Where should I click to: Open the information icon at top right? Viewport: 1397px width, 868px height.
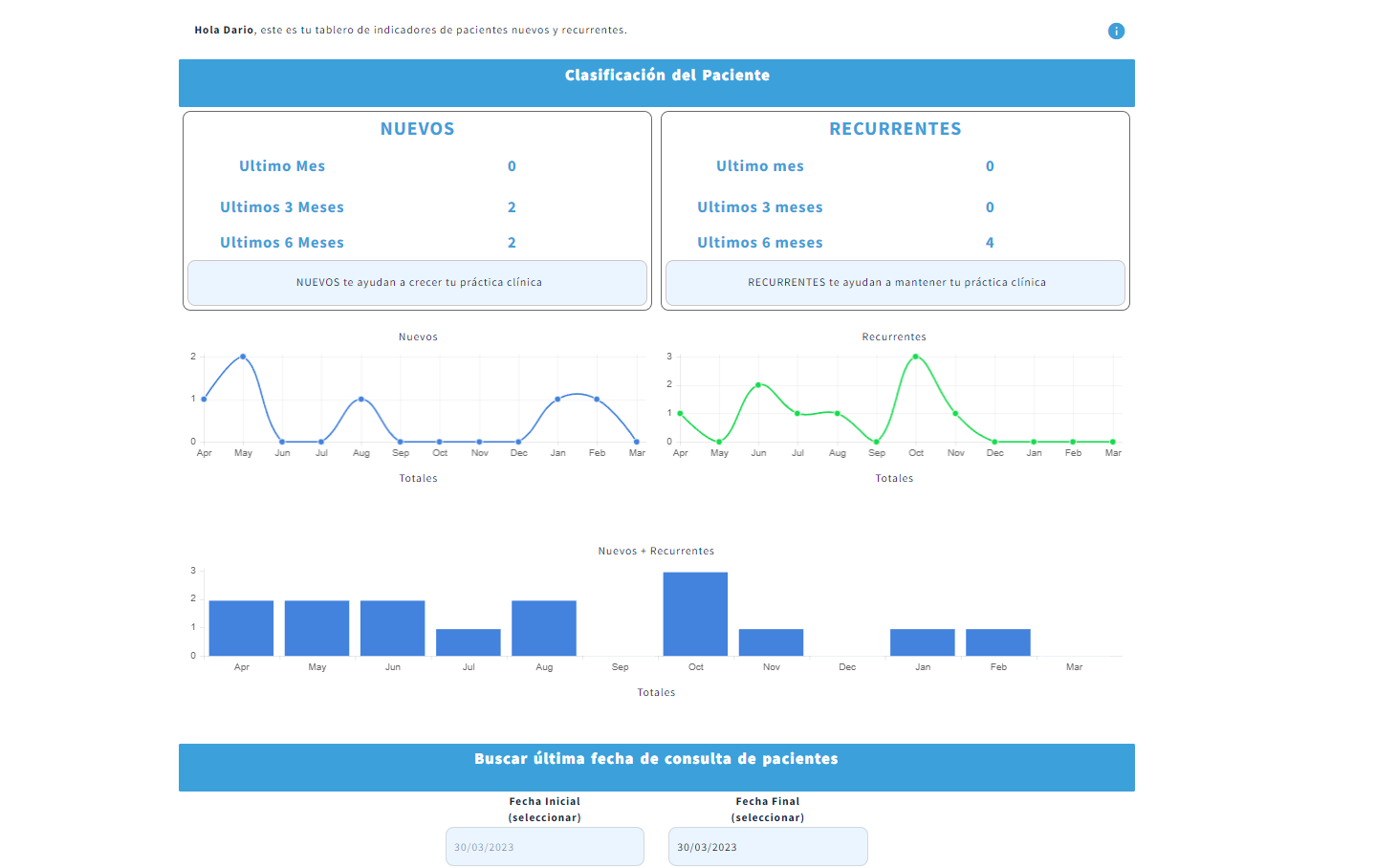(1115, 31)
